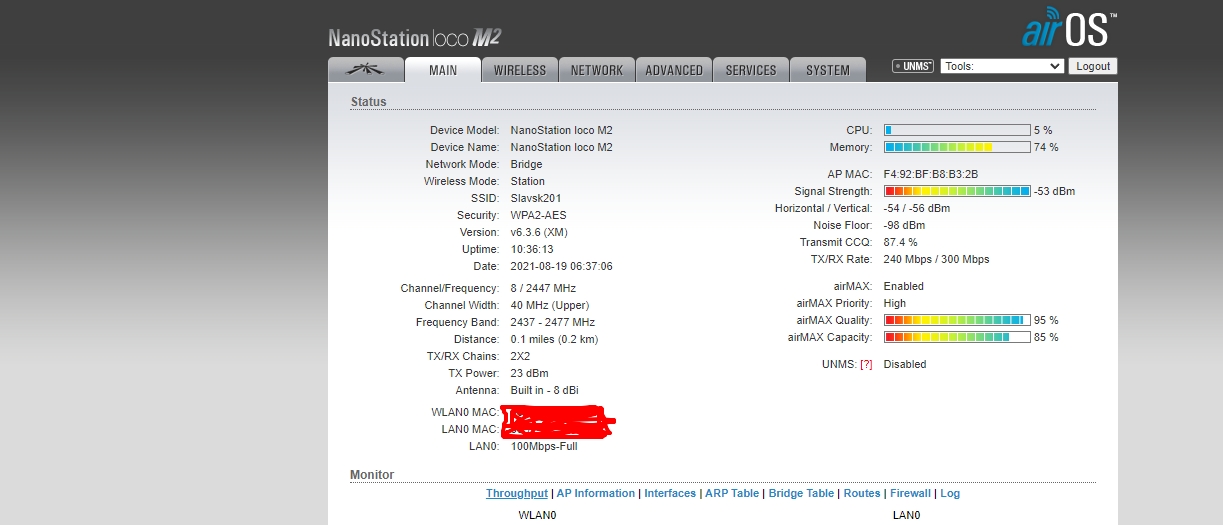Click TX Power value 23 dBm
The image size is (1223, 525).
tap(530, 373)
